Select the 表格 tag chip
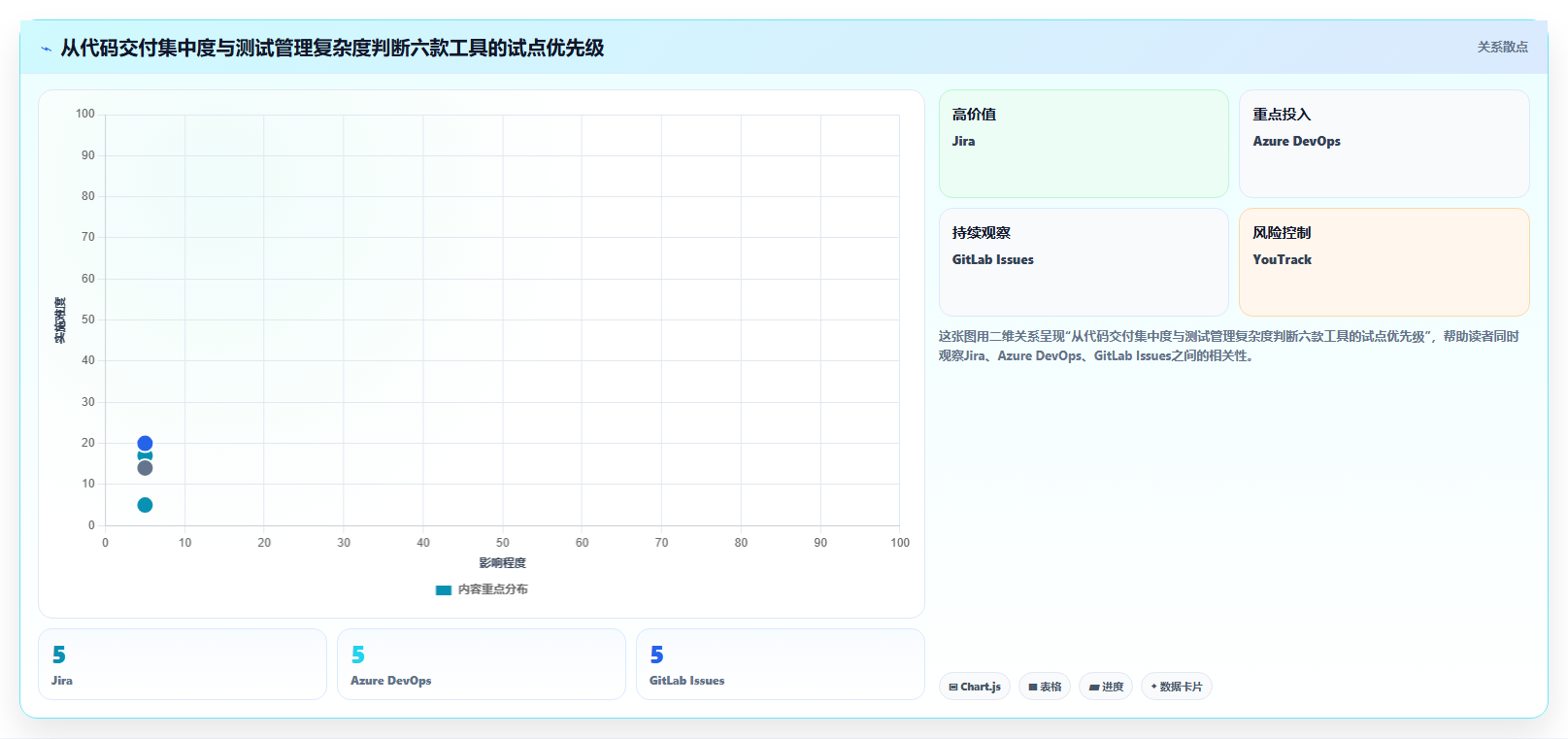The image size is (1568, 739). pyautogui.click(x=1045, y=687)
